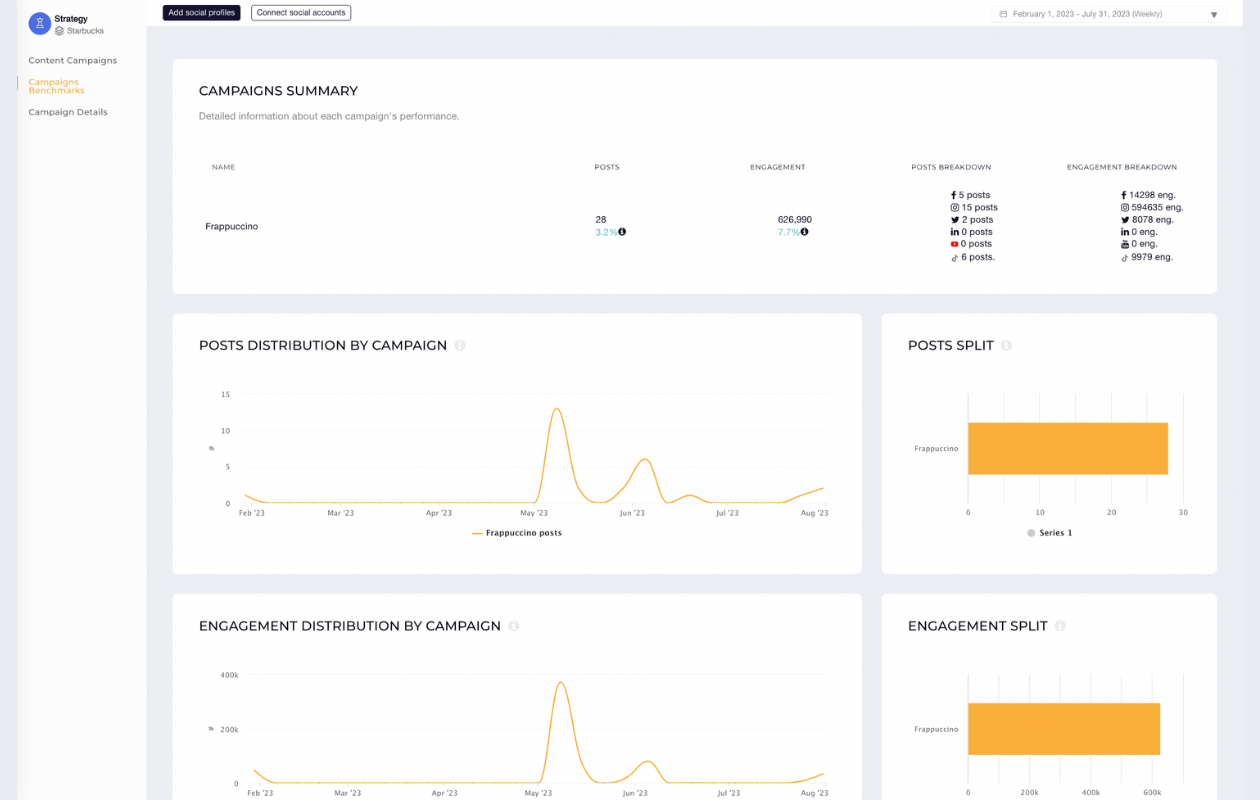This screenshot has height=800, width=1260.
Task: Click Twitter icon beside 8078 eng.
Action: pyautogui.click(x=1124, y=220)
